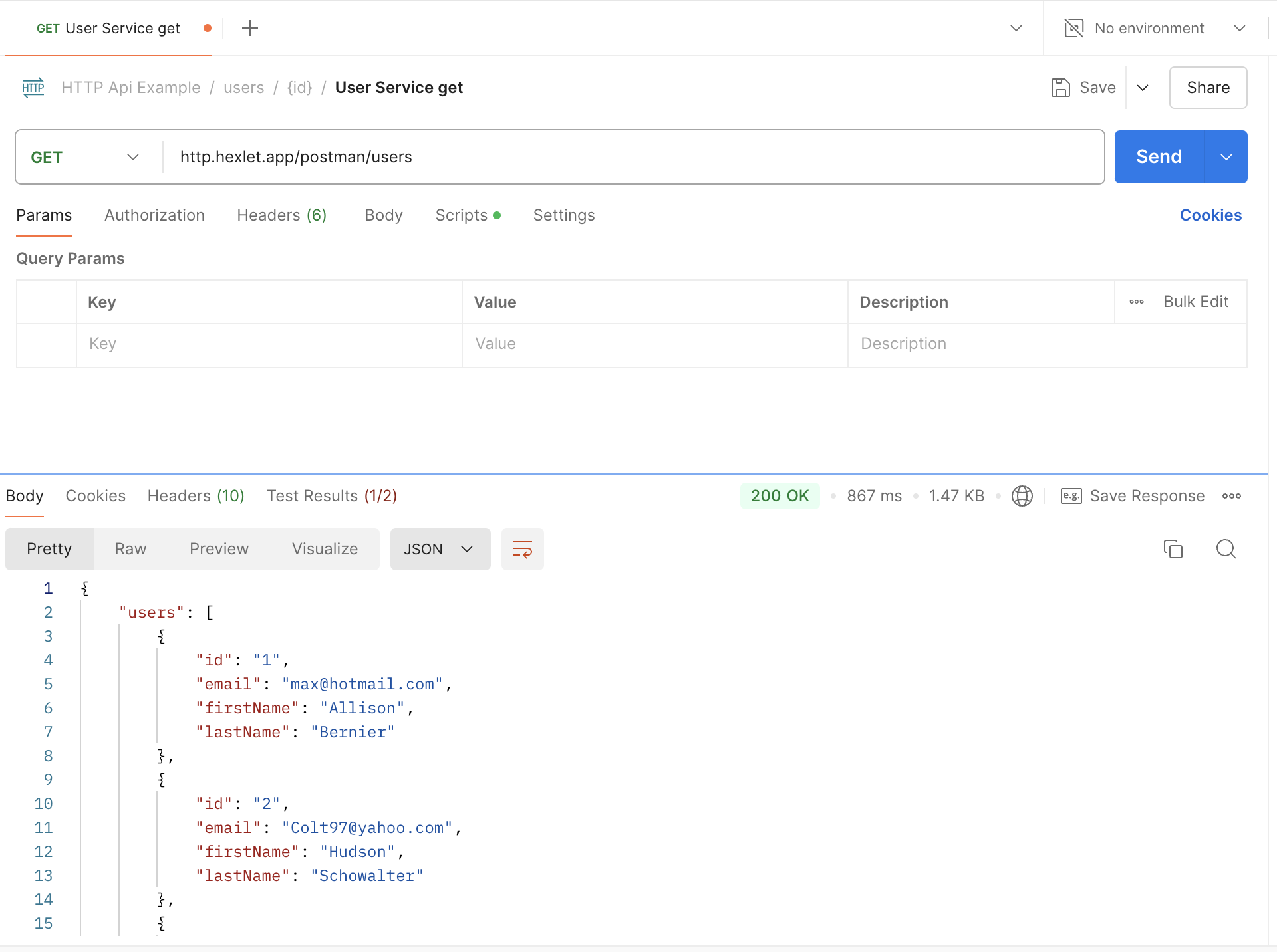Click the Save Response example icon
The image size is (1277, 952).
[x=1071, y=496]
